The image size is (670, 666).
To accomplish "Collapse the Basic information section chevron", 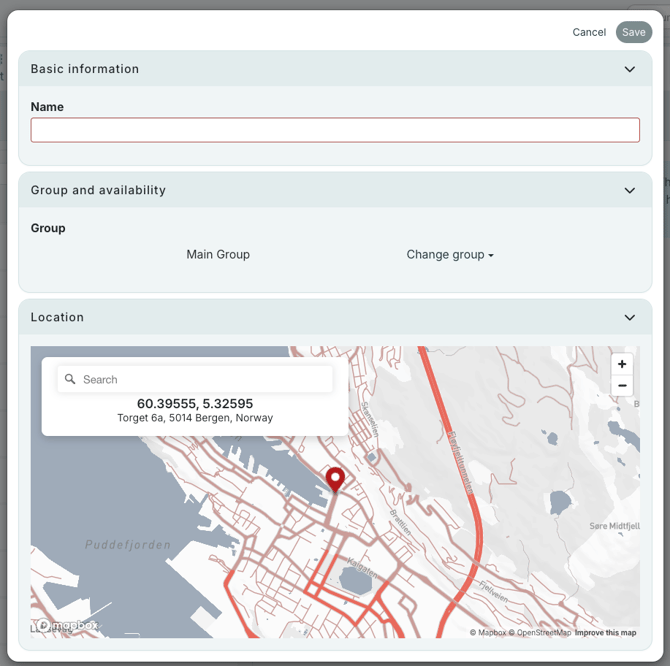I will click(630, 69).
